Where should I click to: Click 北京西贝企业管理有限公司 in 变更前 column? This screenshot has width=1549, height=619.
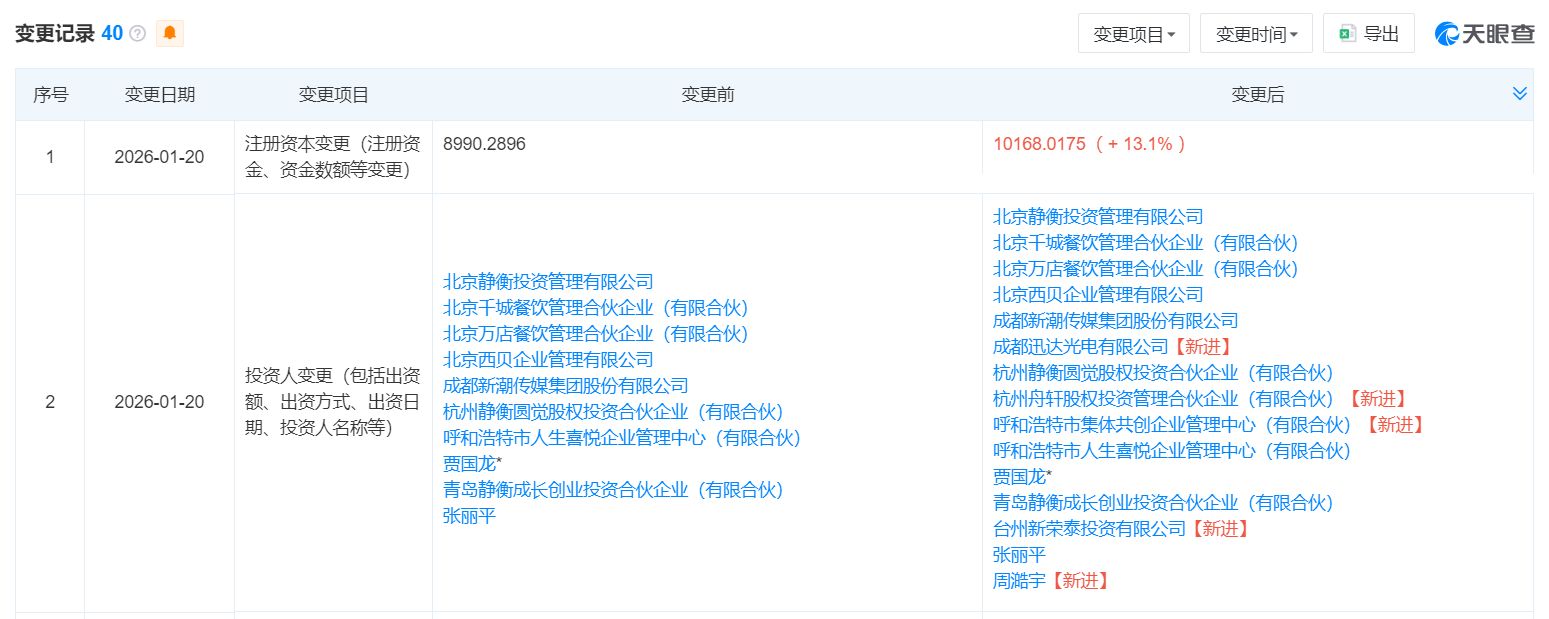coord(547,359)
